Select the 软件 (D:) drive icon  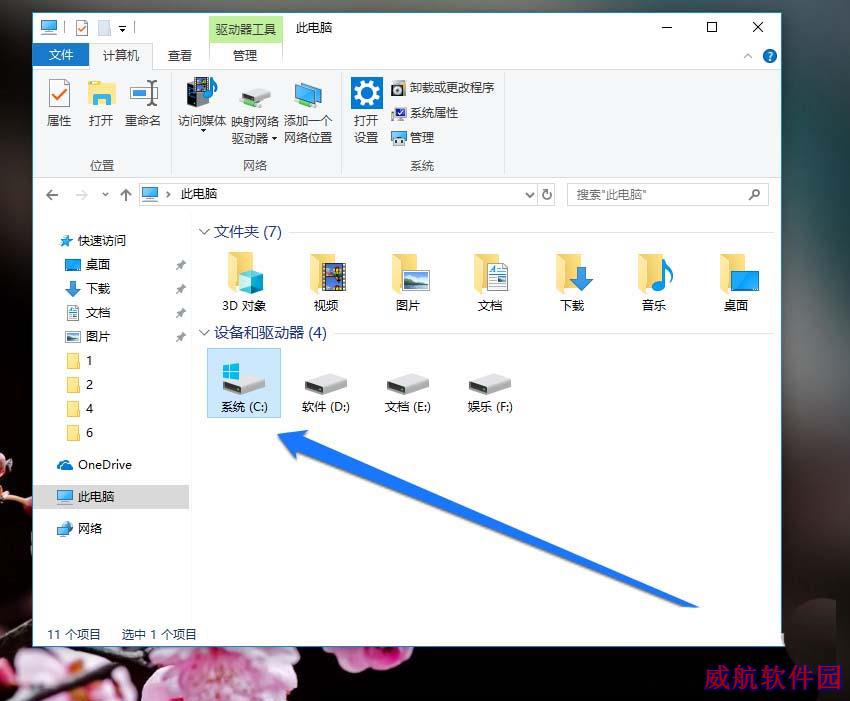pyautogui.click(x=326, y=382)
